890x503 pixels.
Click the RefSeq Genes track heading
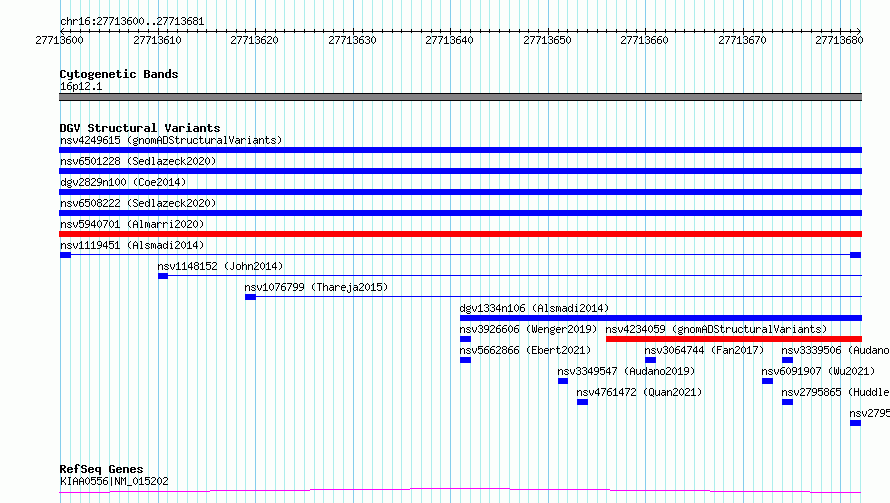101,469
